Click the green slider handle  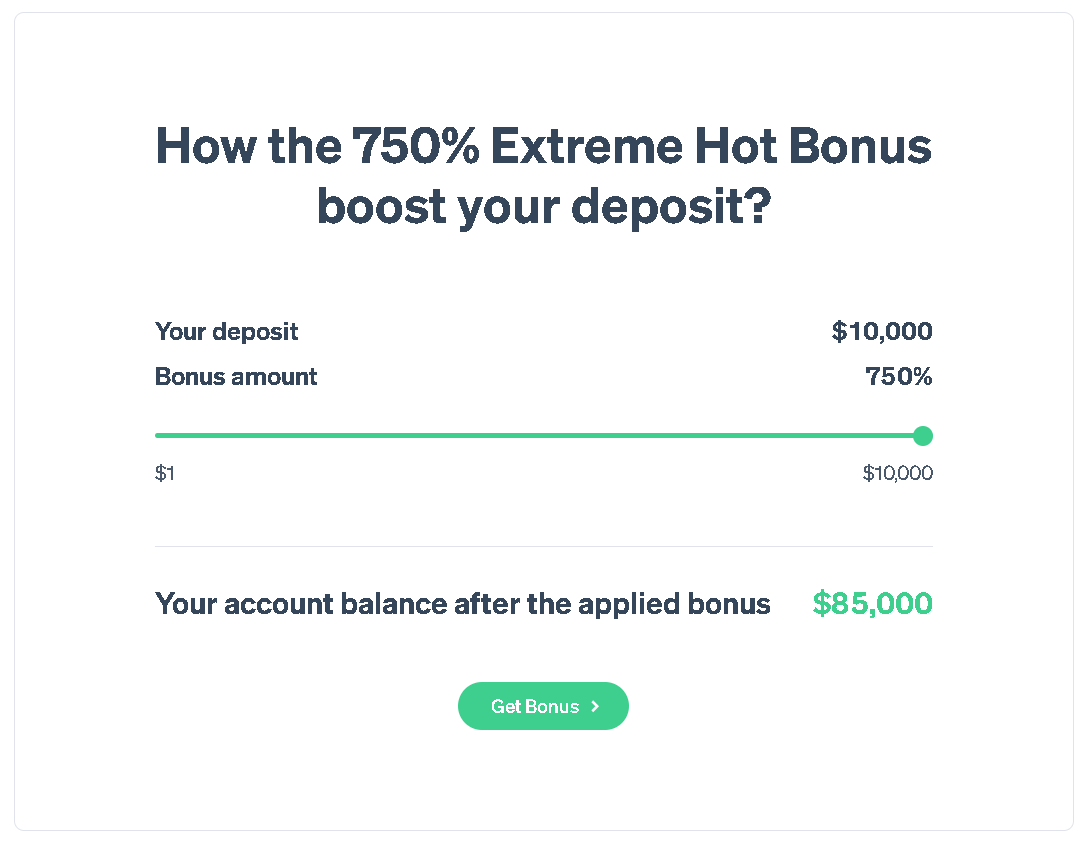pyautogui.click(x=923, y=436)
